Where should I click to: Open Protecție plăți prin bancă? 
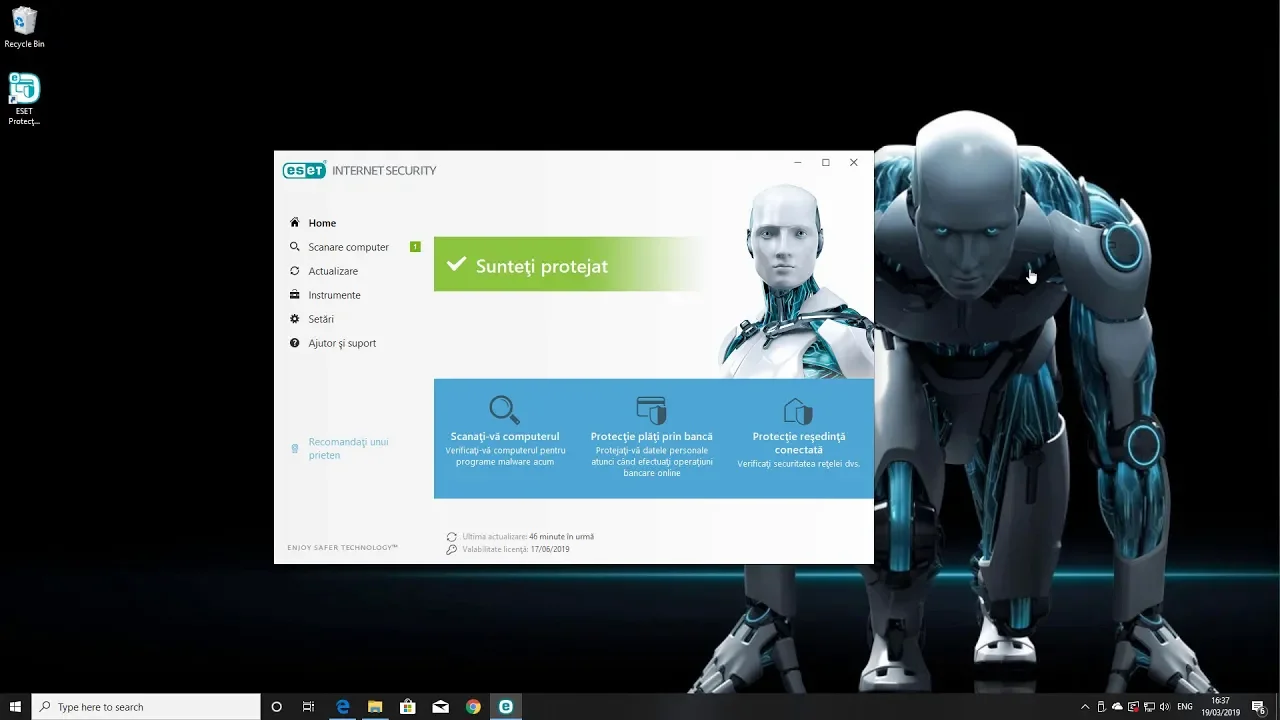tap(652, 438)
